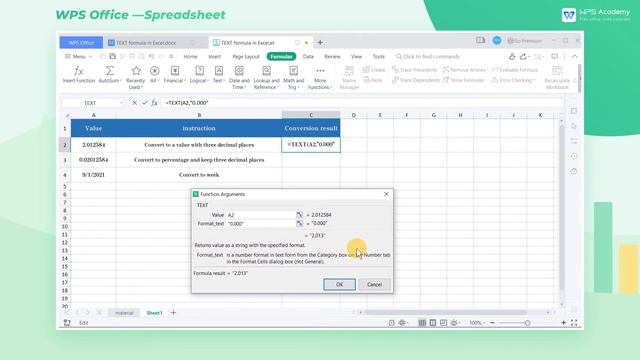Collapse Value field range selector icon
The width and height of the screenshot is (640, 360).
pyautogui.click(x=300, y=215)
